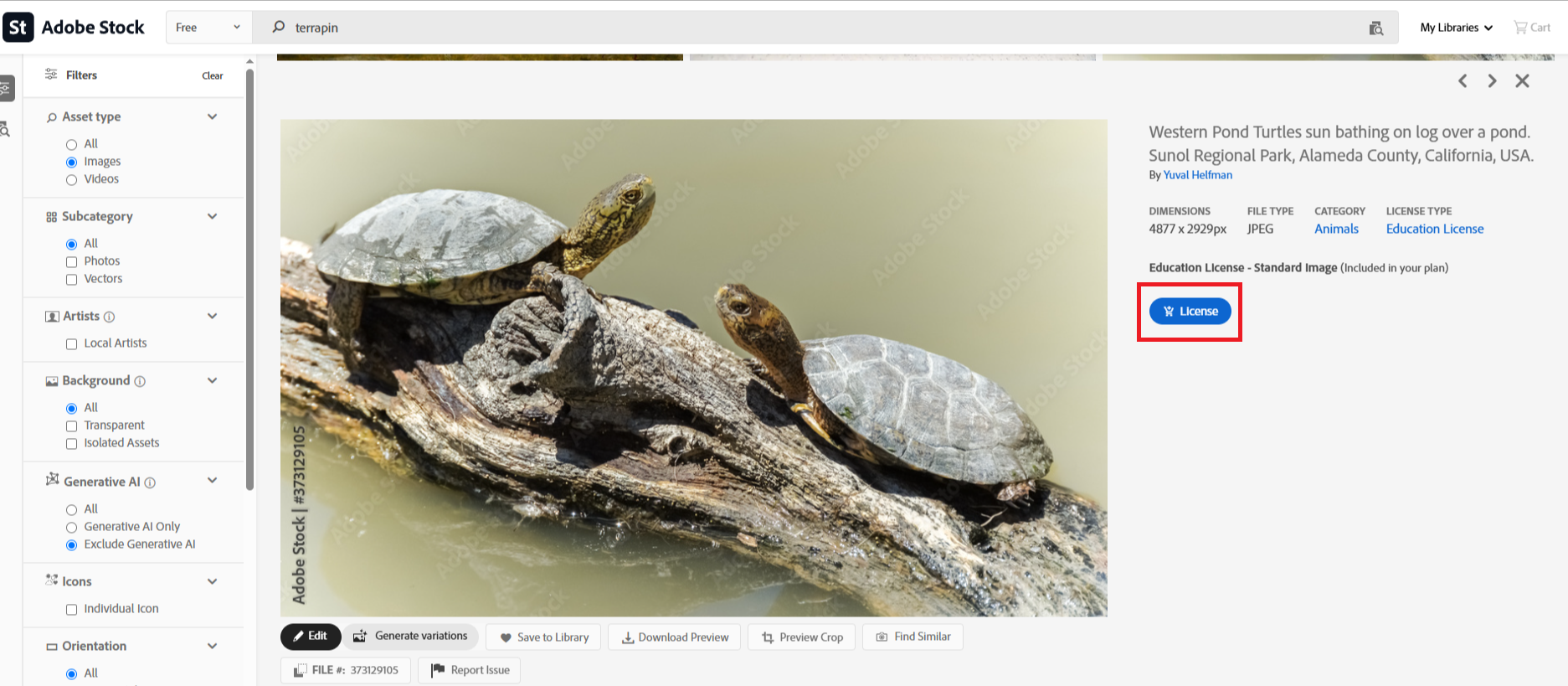
Task: Open the shopping Cart
Action: (1532, 28)
